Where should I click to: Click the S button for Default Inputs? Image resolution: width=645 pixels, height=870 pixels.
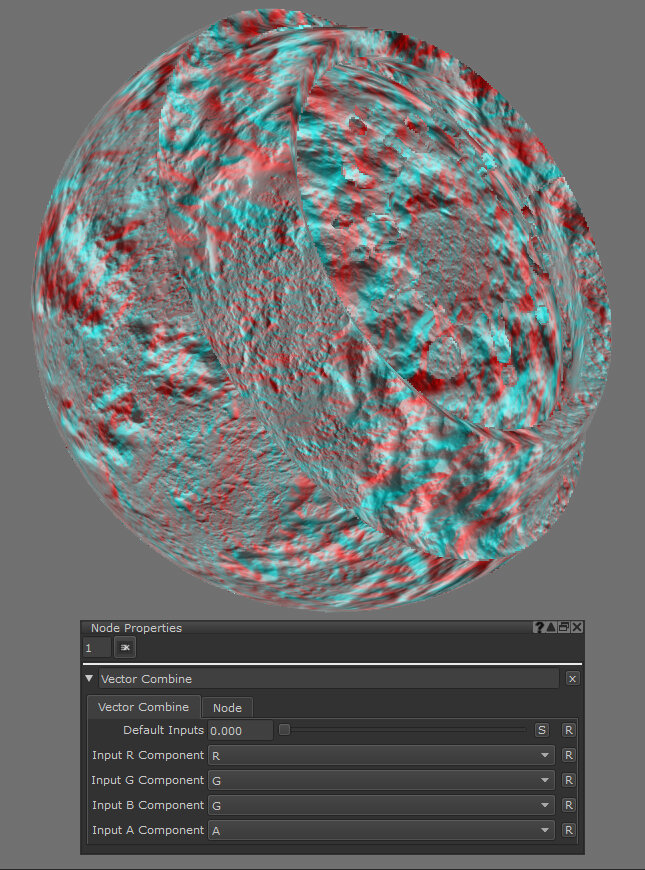(x=542, y=730)
